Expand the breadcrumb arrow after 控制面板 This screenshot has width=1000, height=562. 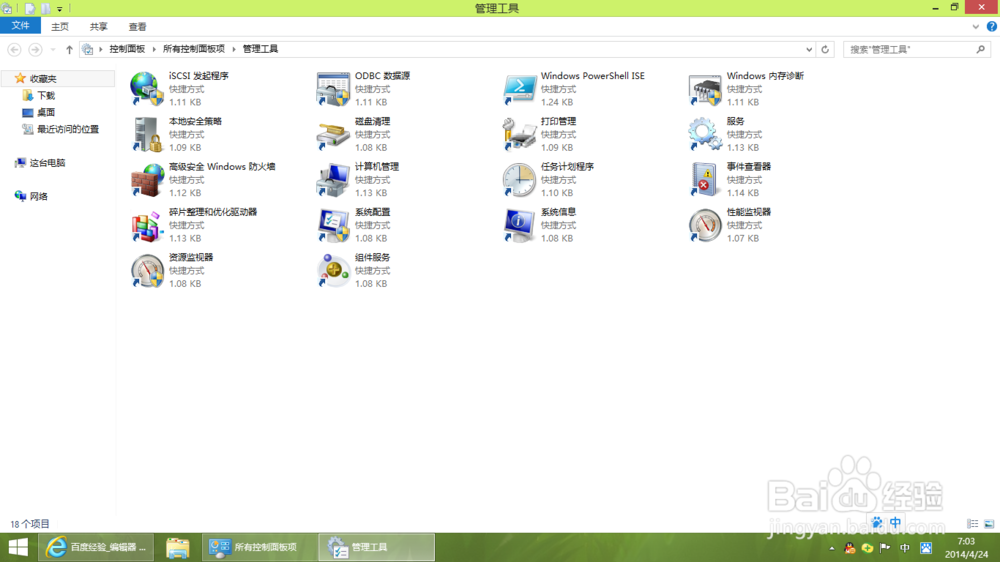click(154, 49)
